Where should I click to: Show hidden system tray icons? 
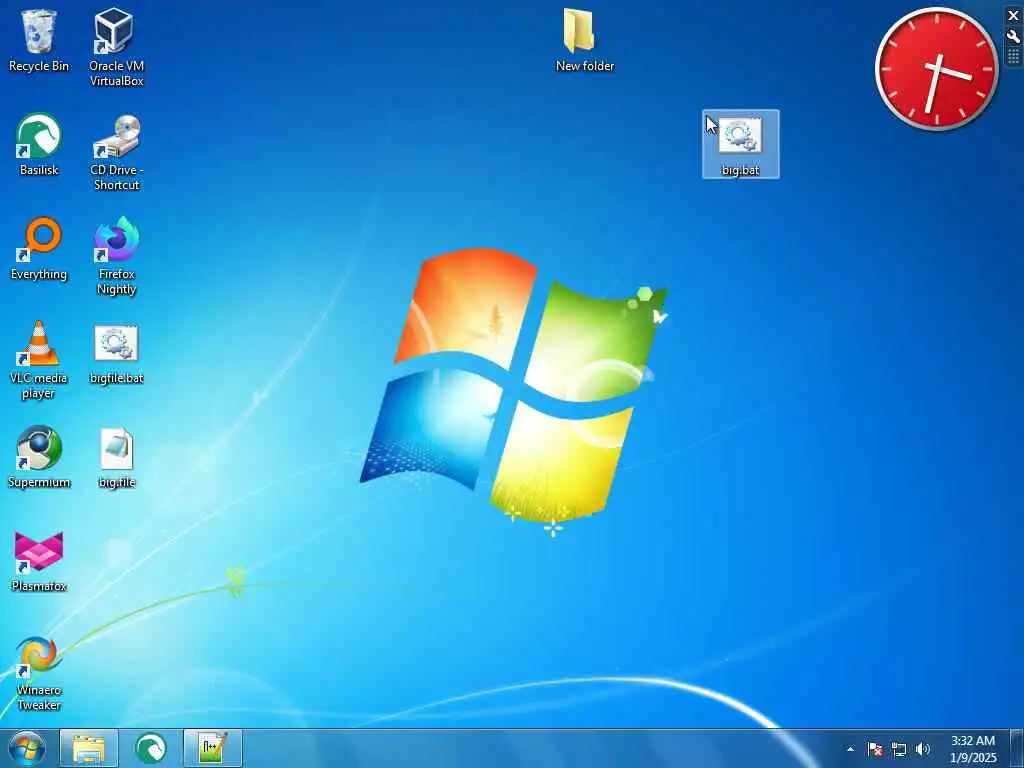click(850, 749)
